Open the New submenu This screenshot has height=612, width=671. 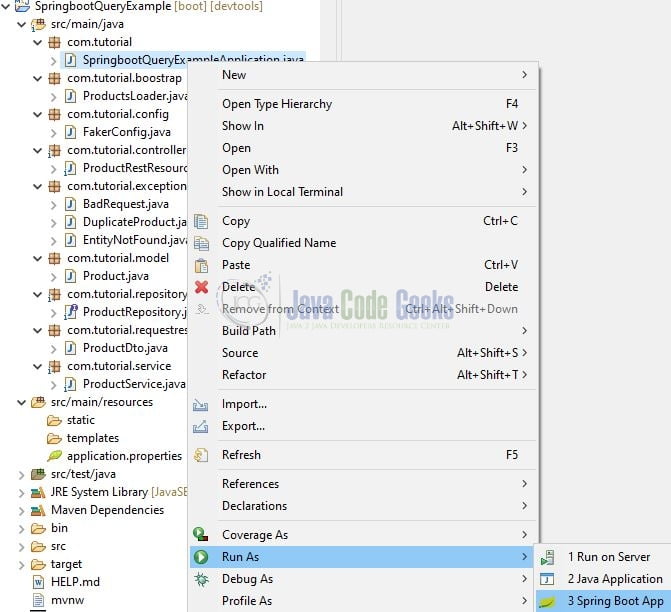coord(364,75)
